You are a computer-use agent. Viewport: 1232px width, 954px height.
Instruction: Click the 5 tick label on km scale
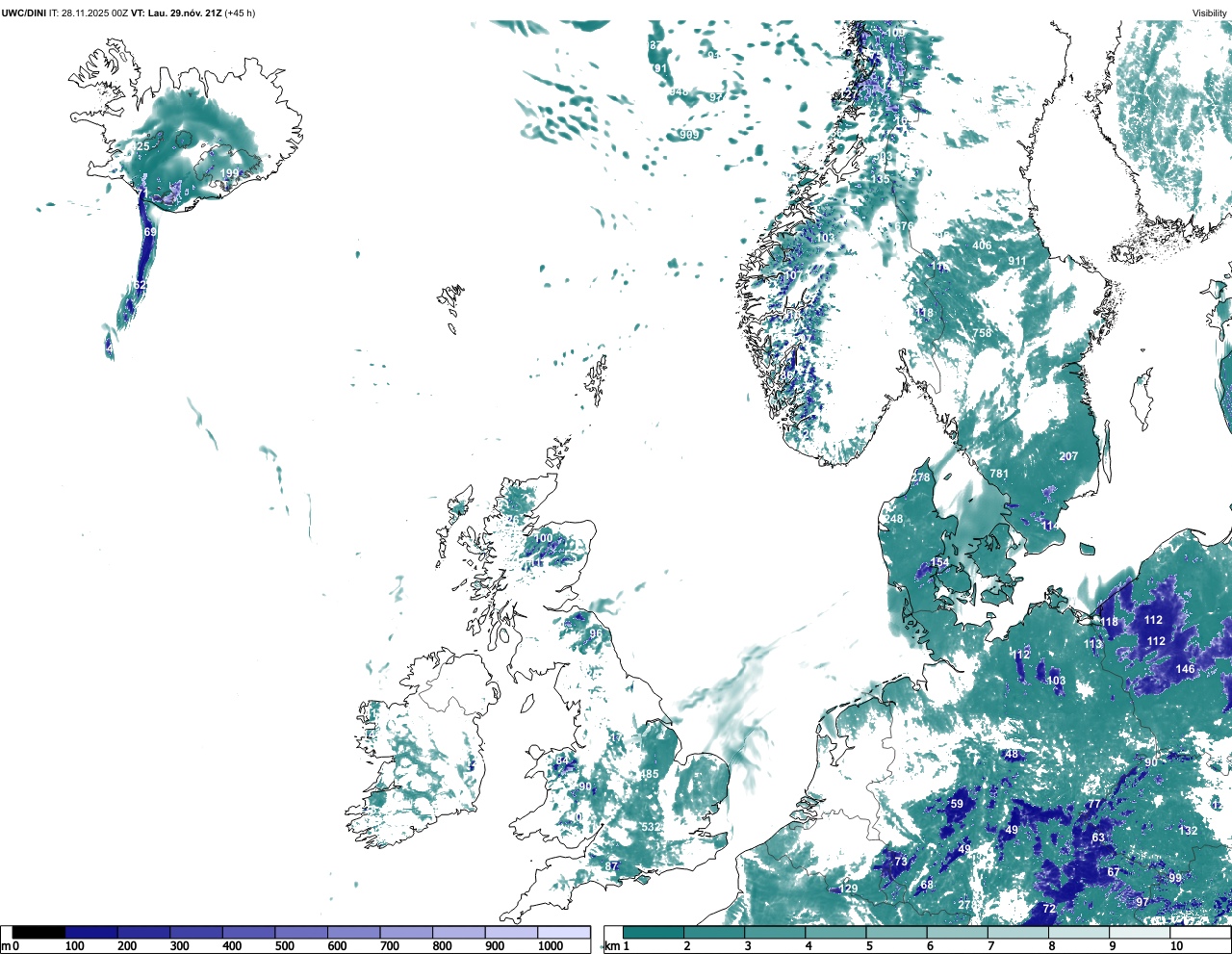869,946
